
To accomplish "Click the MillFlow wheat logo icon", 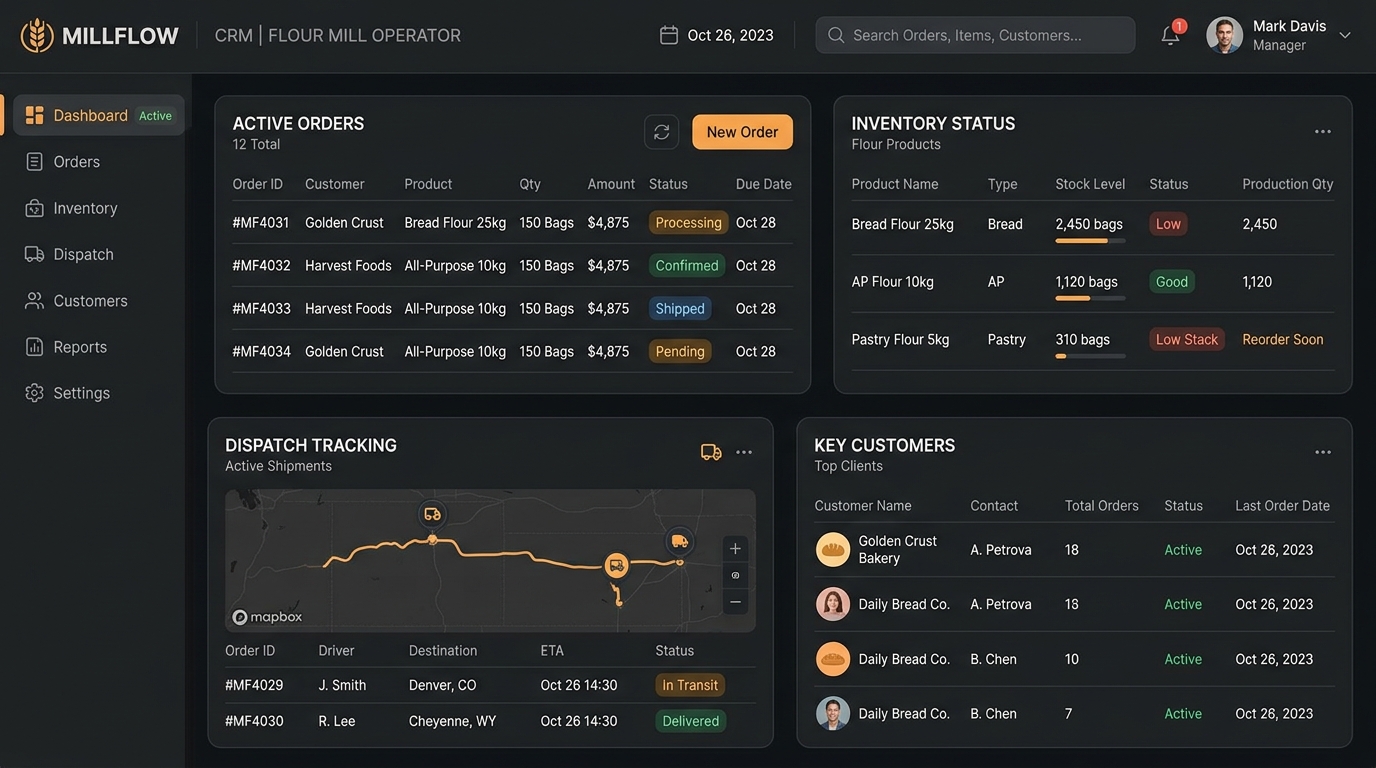I will coord(37,35).
